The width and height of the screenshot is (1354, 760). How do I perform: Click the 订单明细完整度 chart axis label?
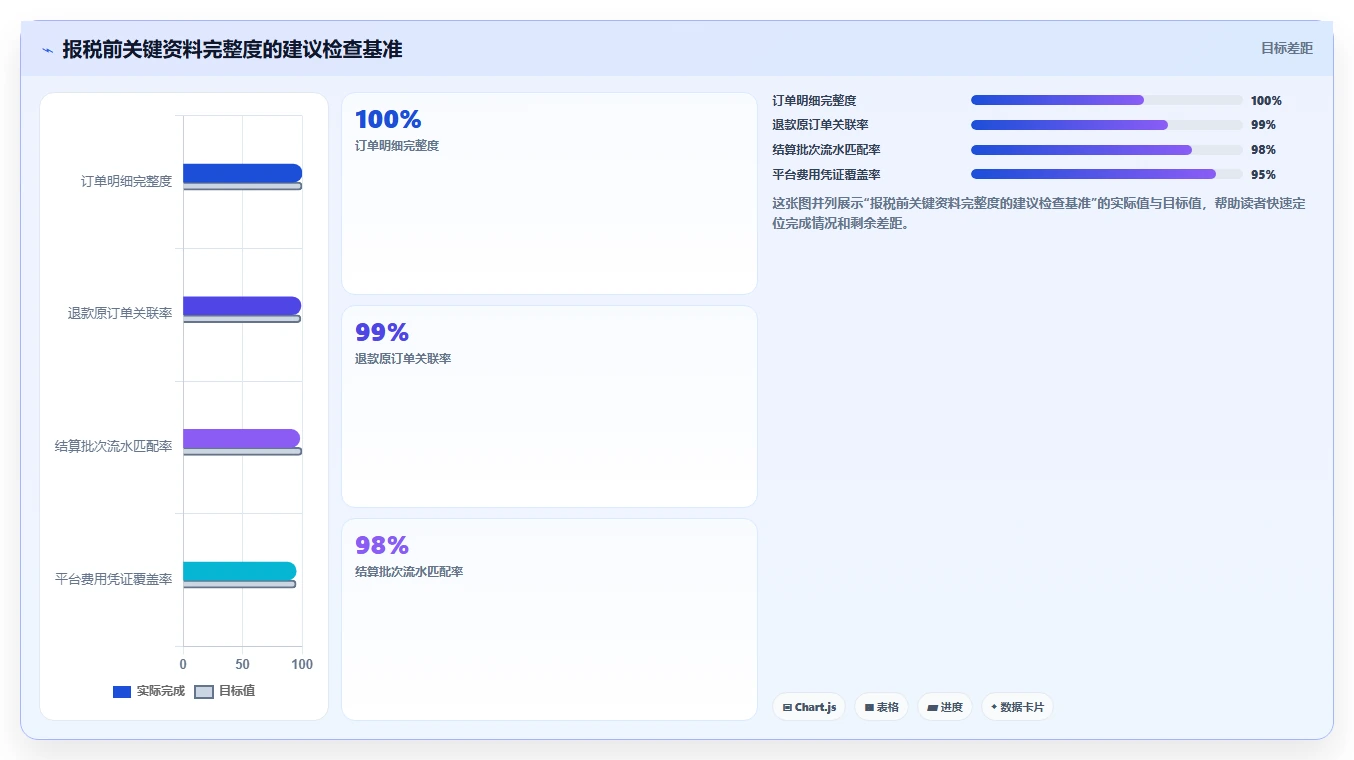coord(126,181)
